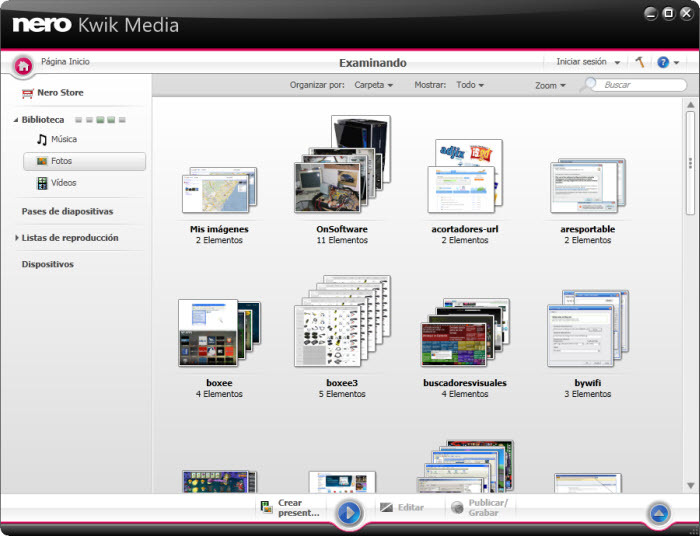The image size is (700, 536).
Task: Click the "bywifi" folder name
Action: [x=588, y=383]
